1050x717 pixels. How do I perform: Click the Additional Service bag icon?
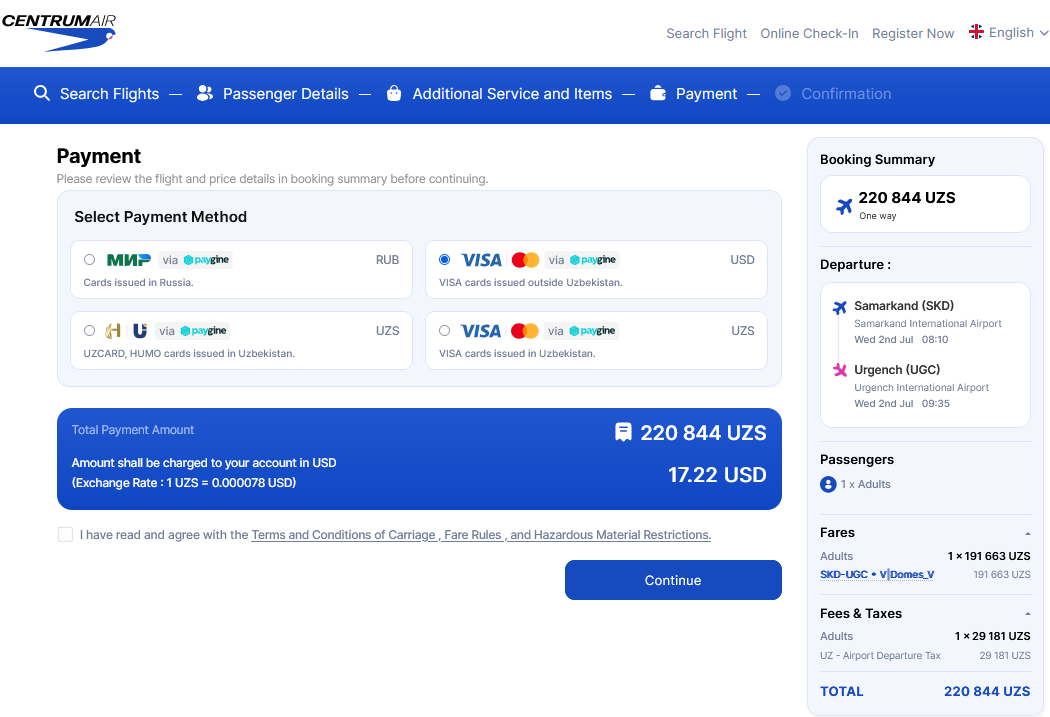(394, 93)
